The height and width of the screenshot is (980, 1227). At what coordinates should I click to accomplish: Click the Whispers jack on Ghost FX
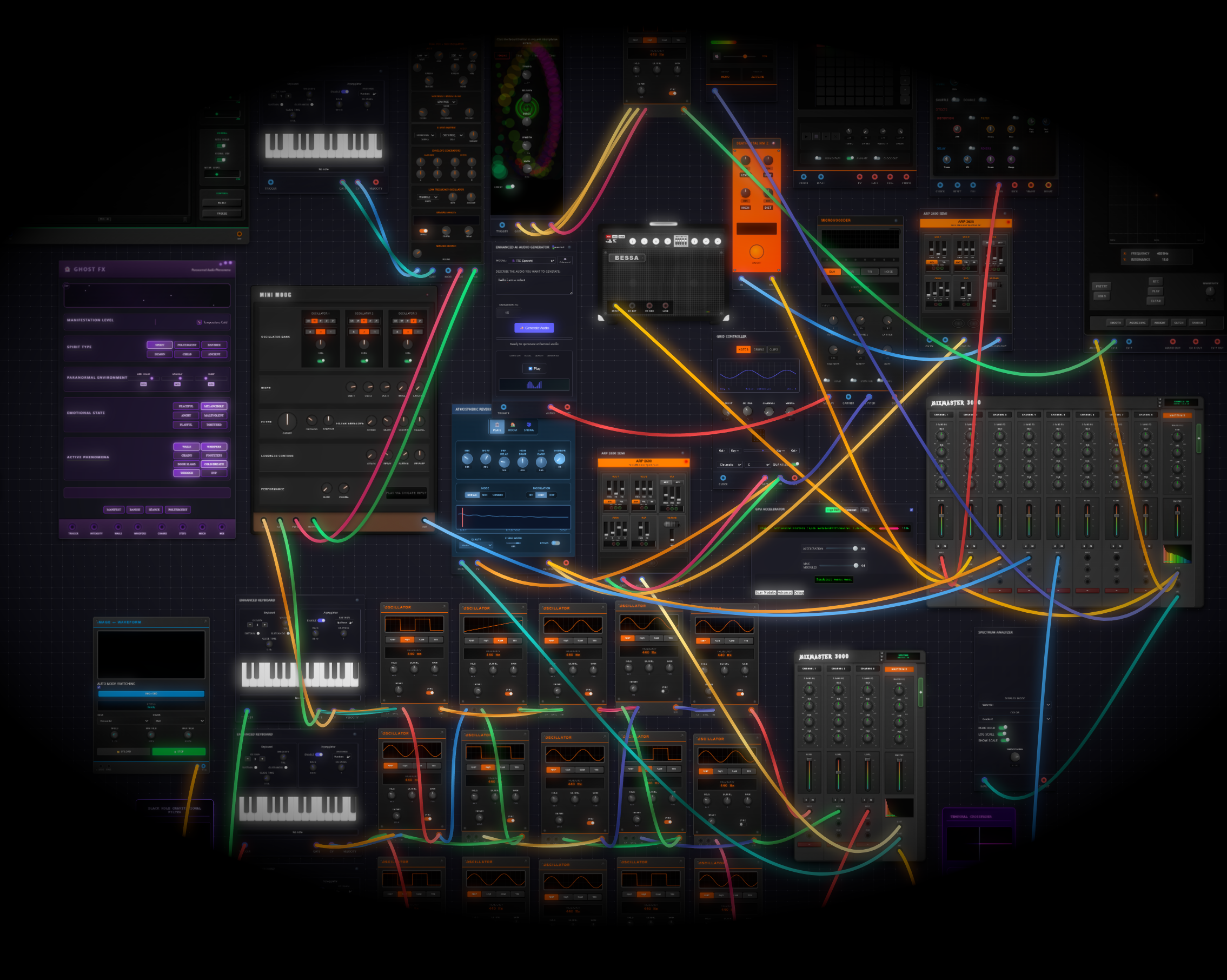click(x=138, y=527)
